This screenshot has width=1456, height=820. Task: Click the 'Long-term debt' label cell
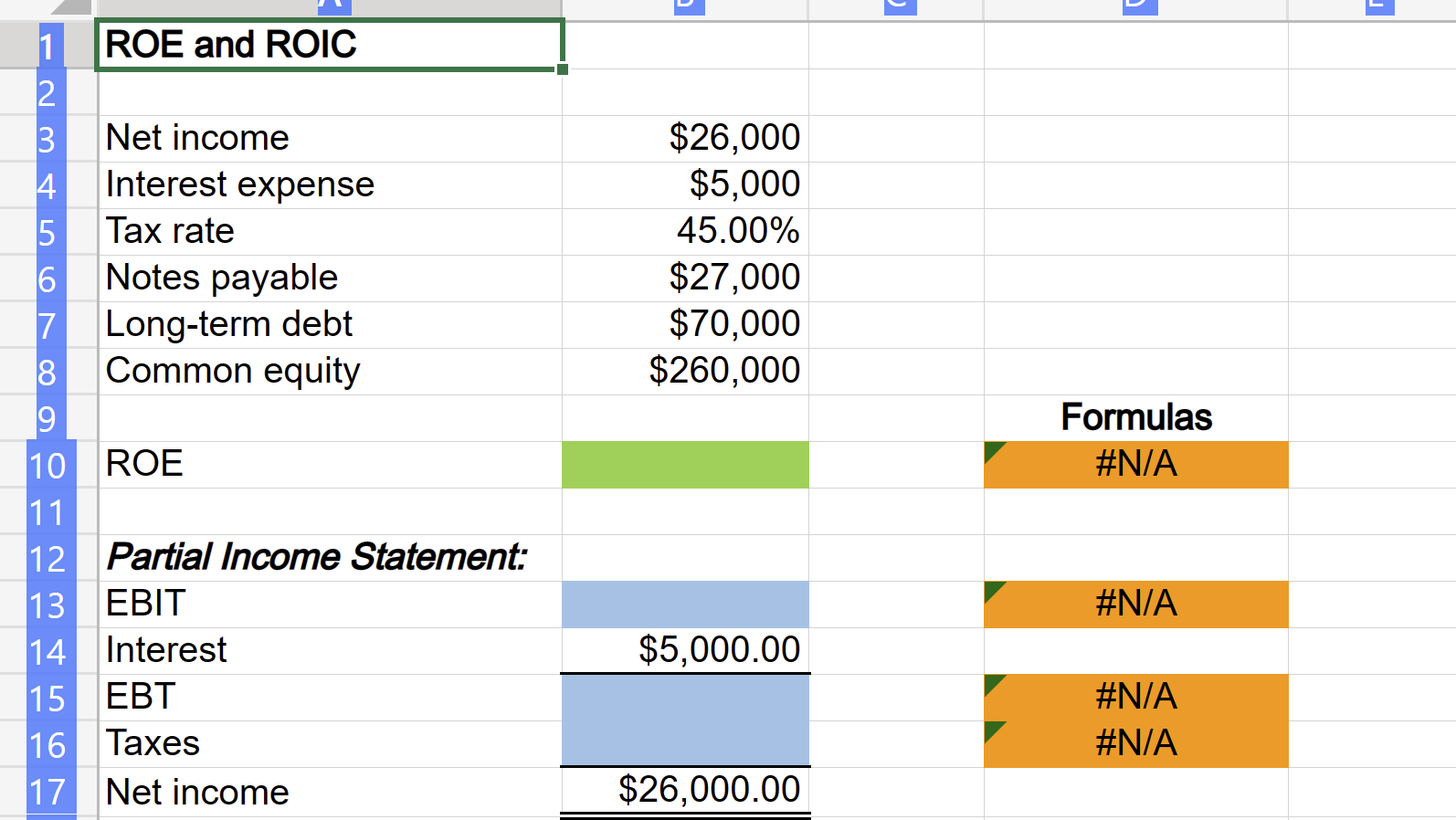tap(330, 325)
